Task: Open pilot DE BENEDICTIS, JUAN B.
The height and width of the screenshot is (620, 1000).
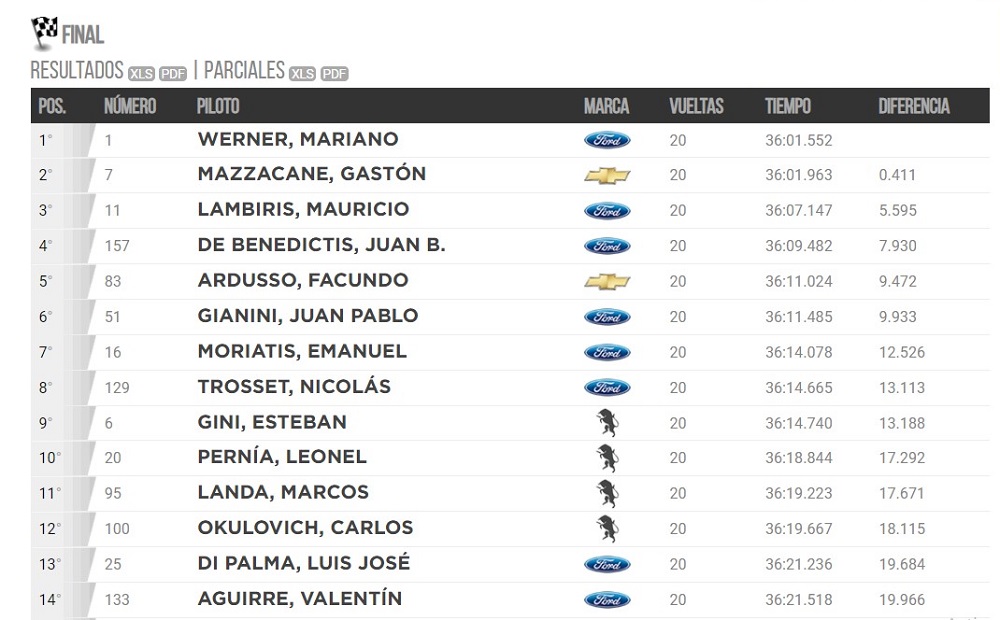Action: point(321,245)
